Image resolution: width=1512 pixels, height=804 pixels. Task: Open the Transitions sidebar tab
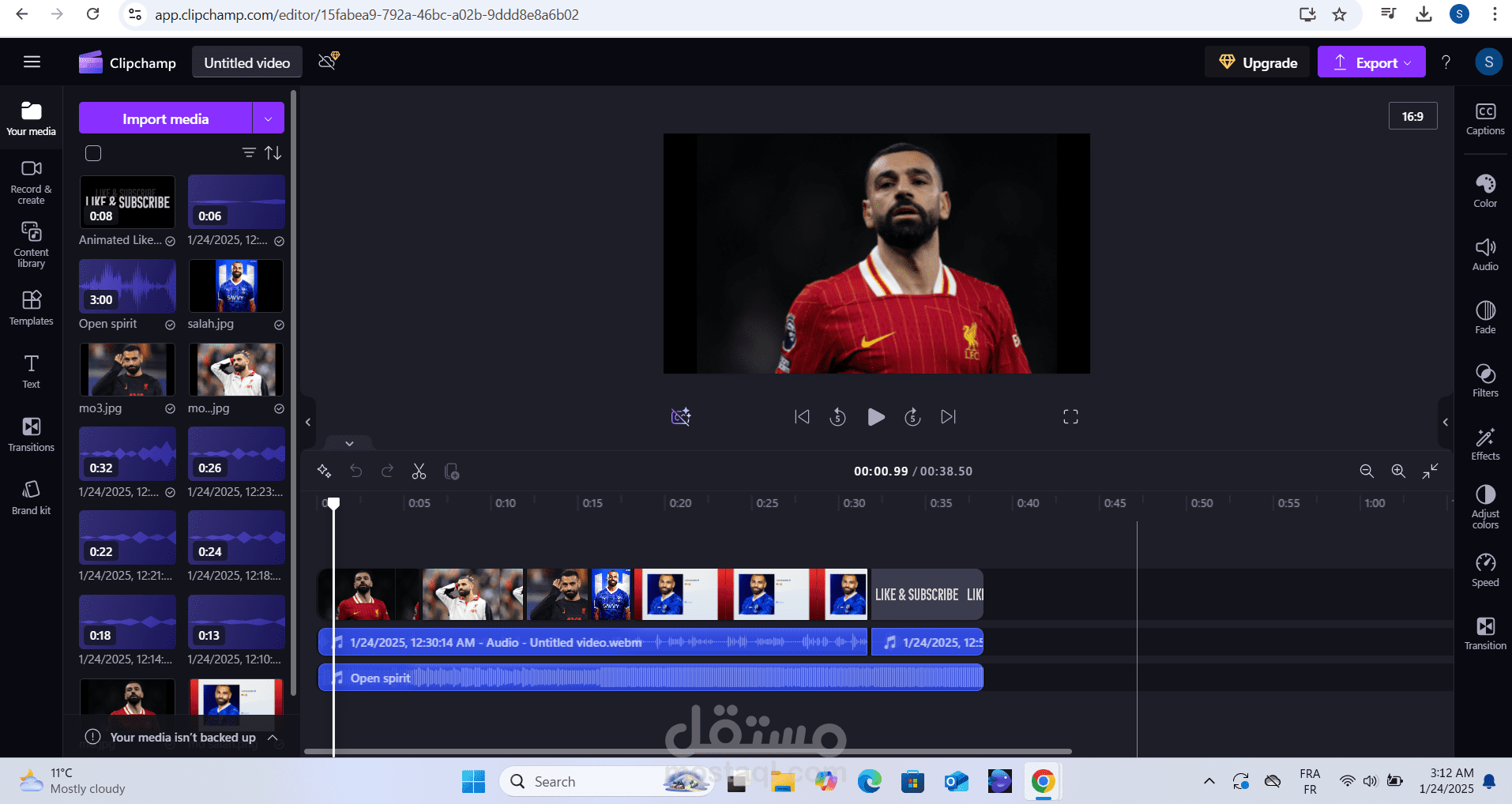[x=31, y=434]
